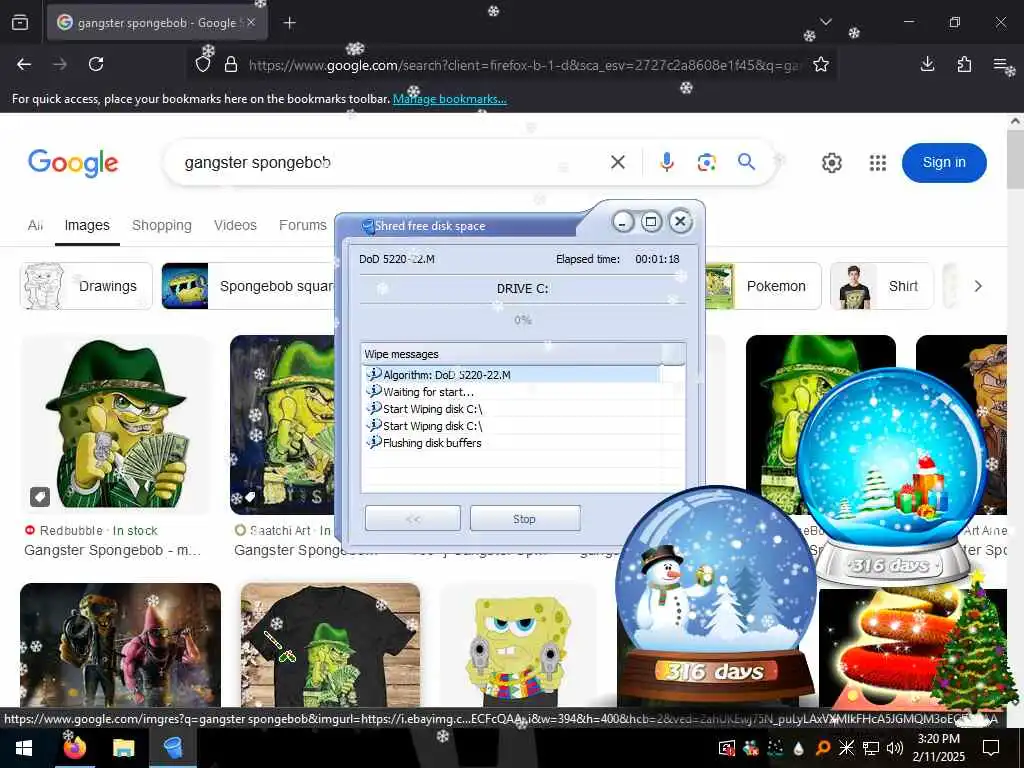Open the Spongebob and Patrick gangsters image
This screenshot has width=1024, height=768.
pos(121,645)
